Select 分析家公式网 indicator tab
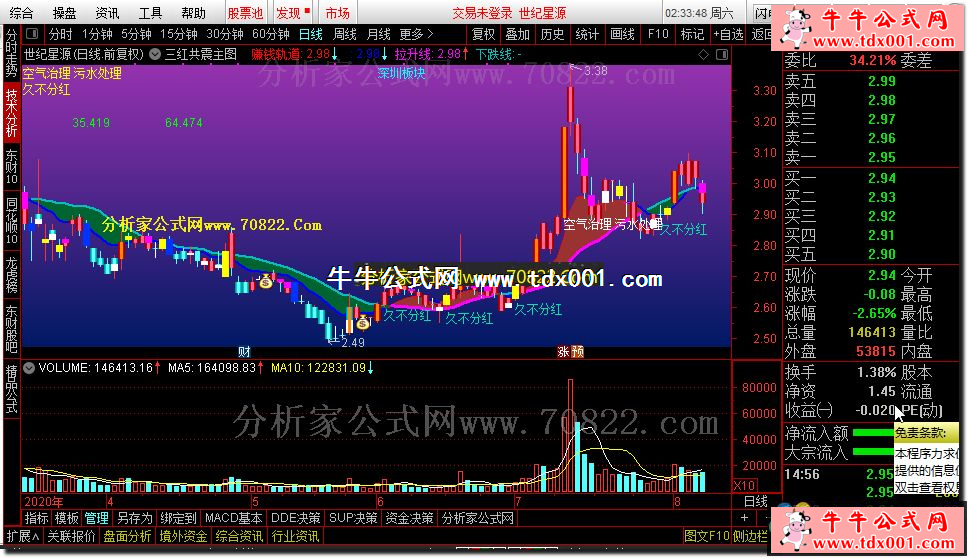 tap(477, 518)
